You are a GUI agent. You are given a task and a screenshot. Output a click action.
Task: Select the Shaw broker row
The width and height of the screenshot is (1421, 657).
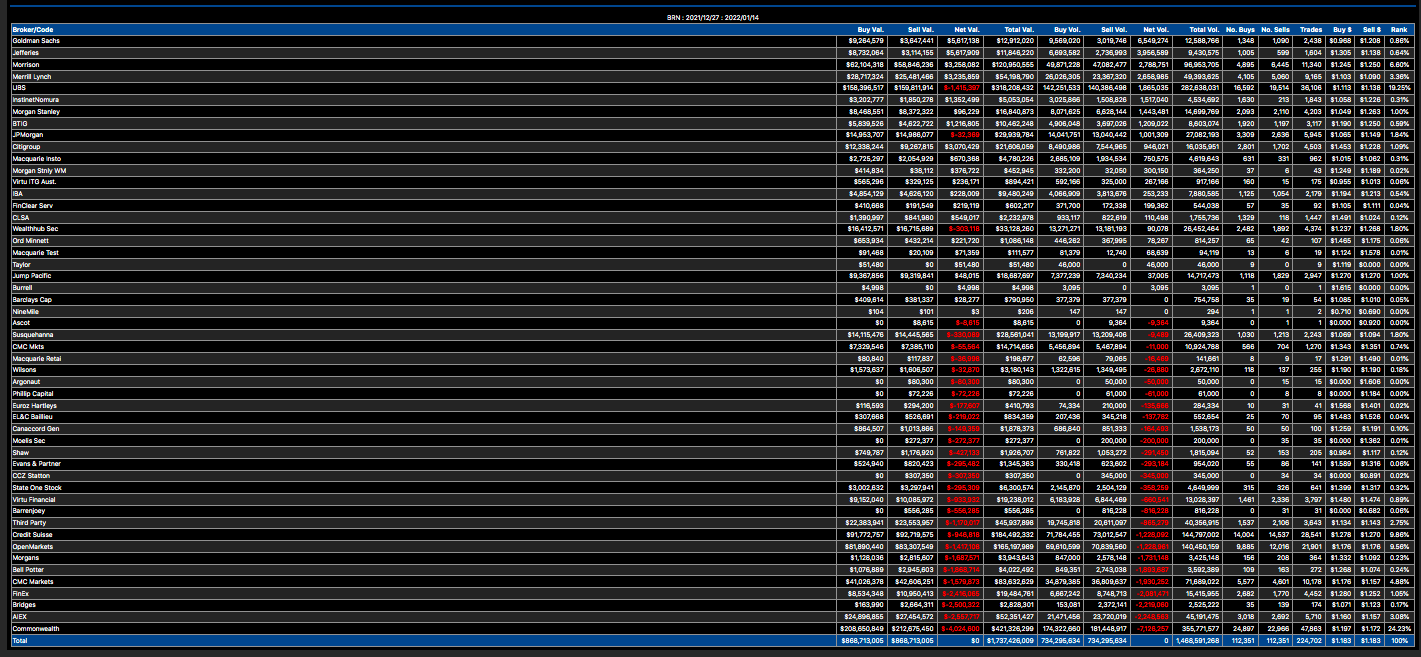pyautogui.click(x=710, y=454)
